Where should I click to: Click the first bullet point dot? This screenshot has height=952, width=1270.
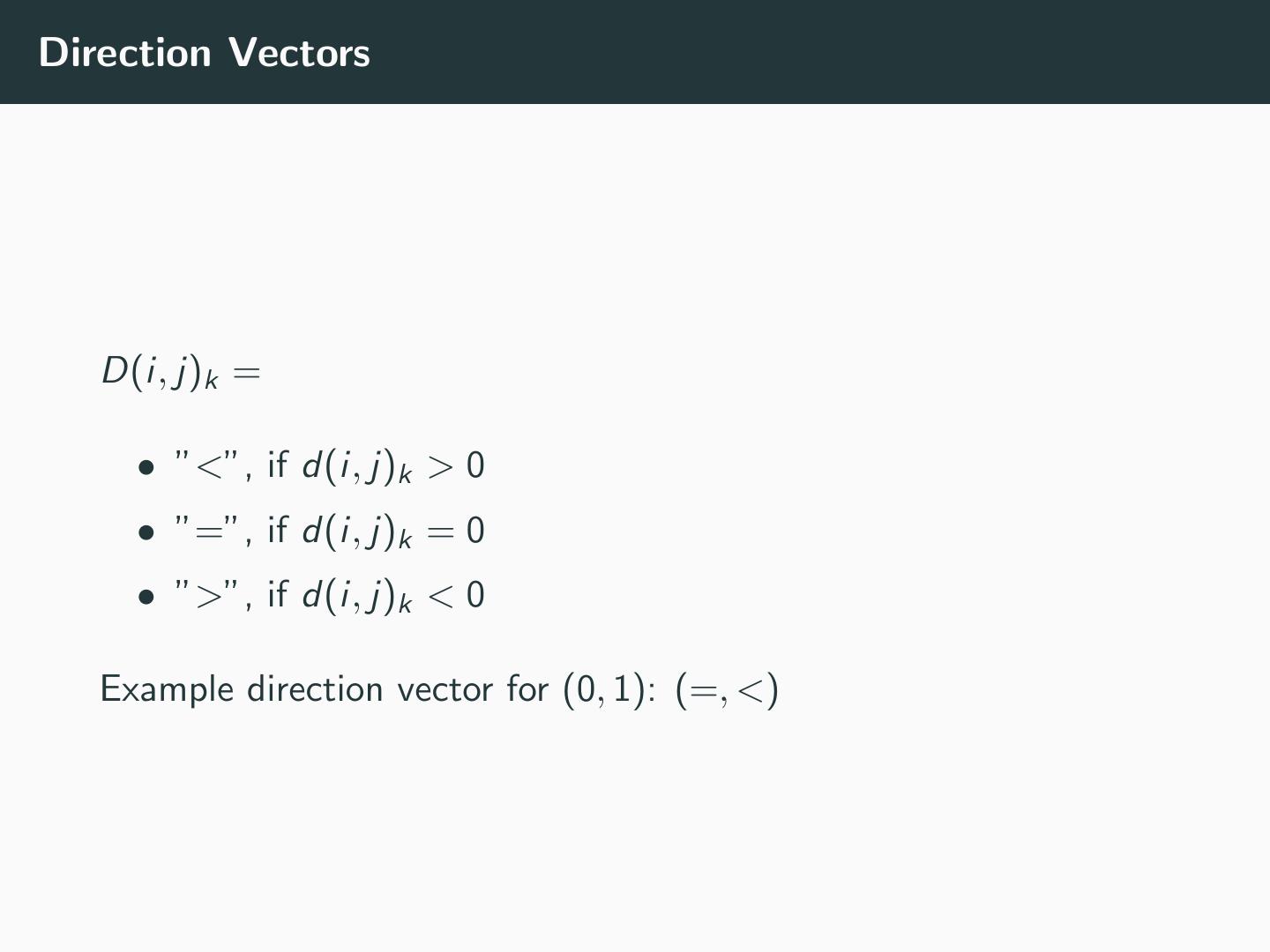pos(146,467)
